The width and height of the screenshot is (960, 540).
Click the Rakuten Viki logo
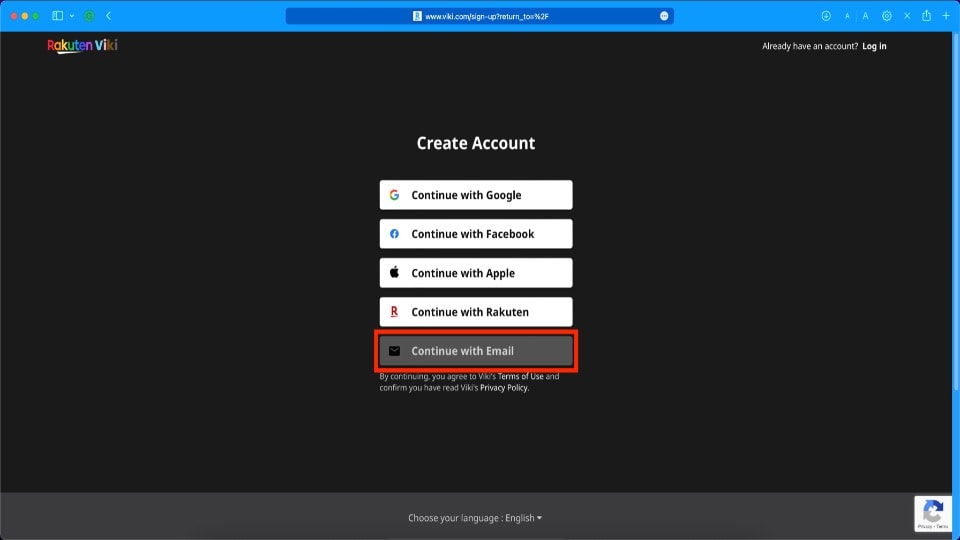[82, 46]
